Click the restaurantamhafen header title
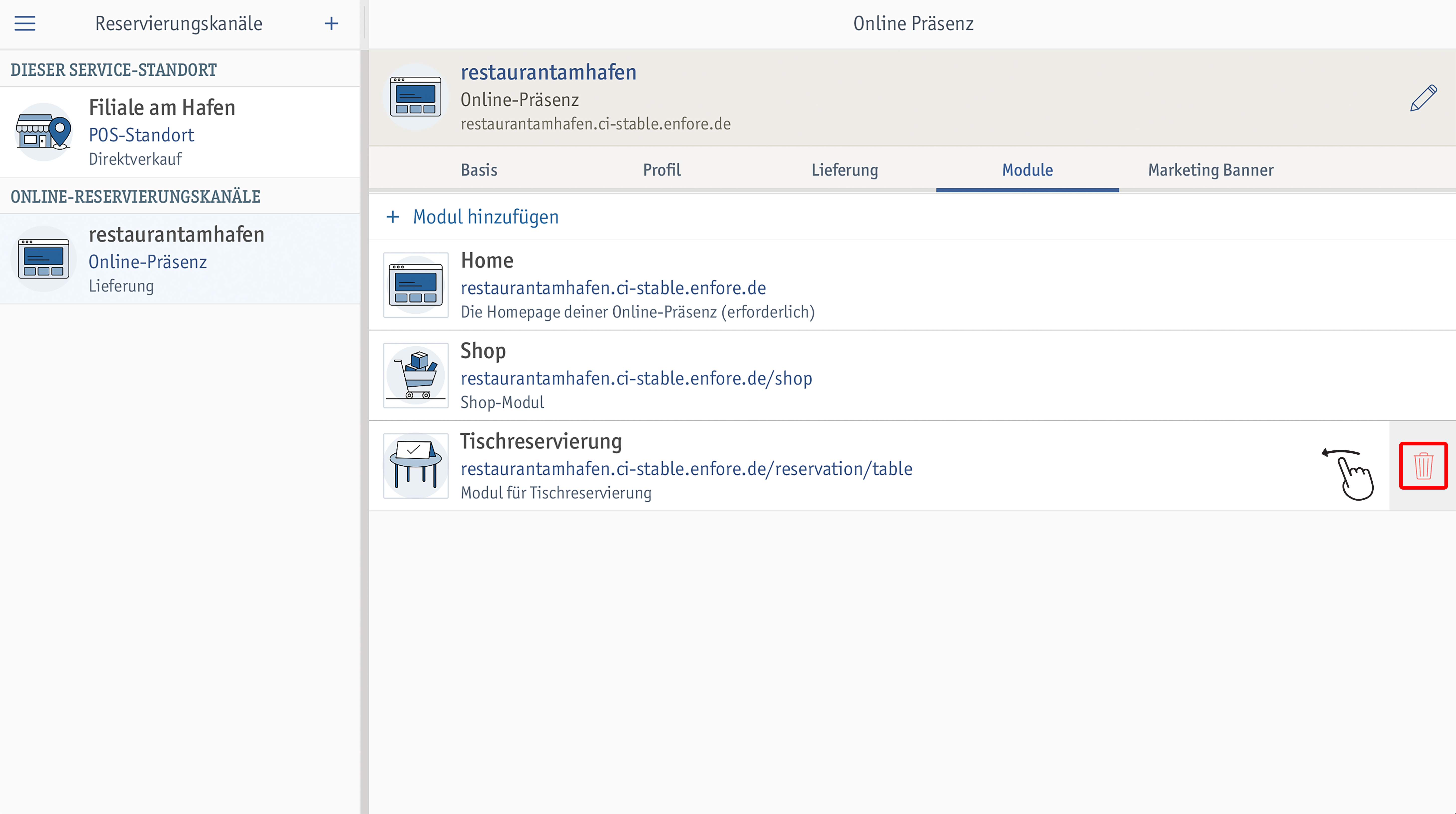This screenshot has width=1456, height=814. 548,72
